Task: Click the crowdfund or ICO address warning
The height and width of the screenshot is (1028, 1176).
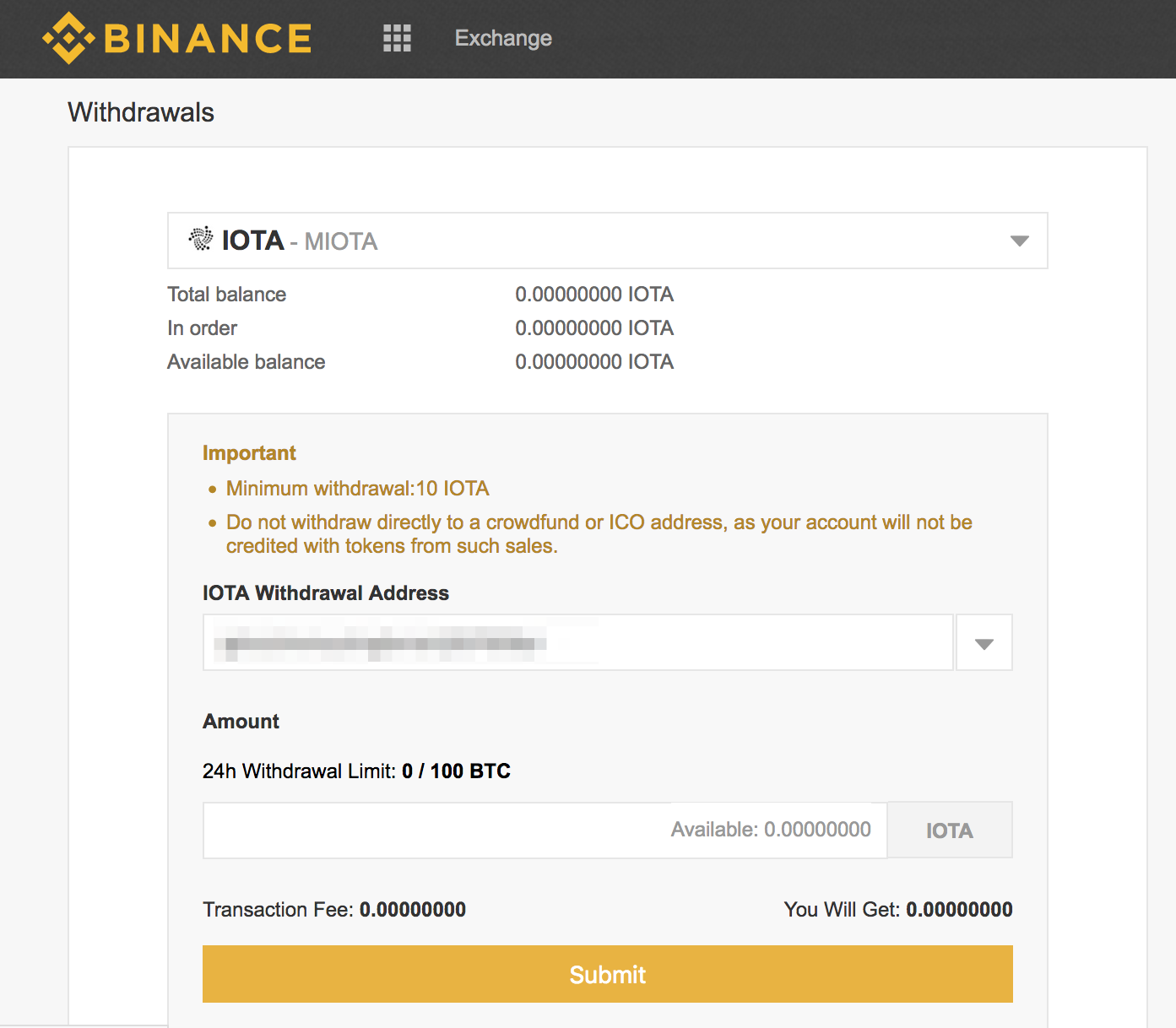Action: tap(599, 534)
